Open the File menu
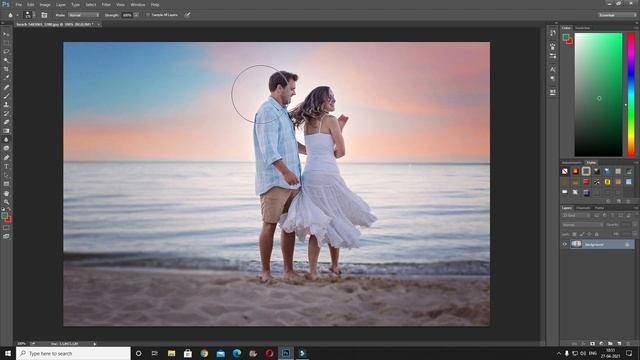 (19, 5)
